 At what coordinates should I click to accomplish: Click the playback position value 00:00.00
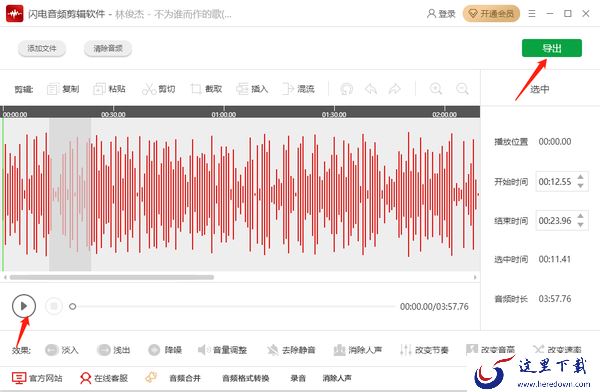coord(555,142)
